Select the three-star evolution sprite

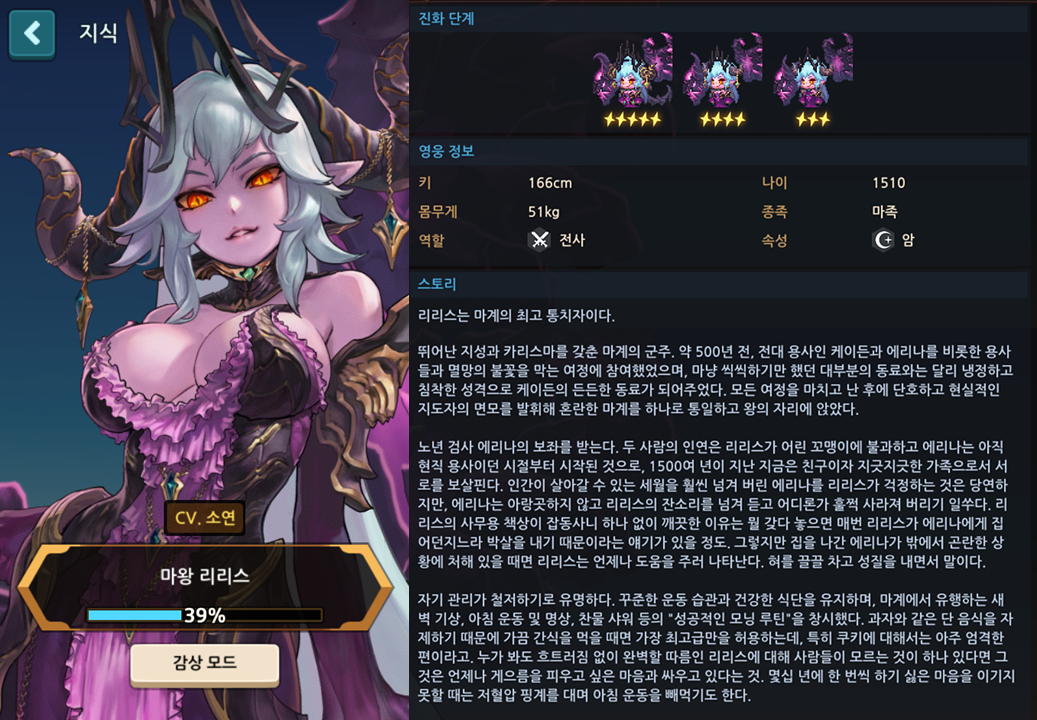click(813, 71)
